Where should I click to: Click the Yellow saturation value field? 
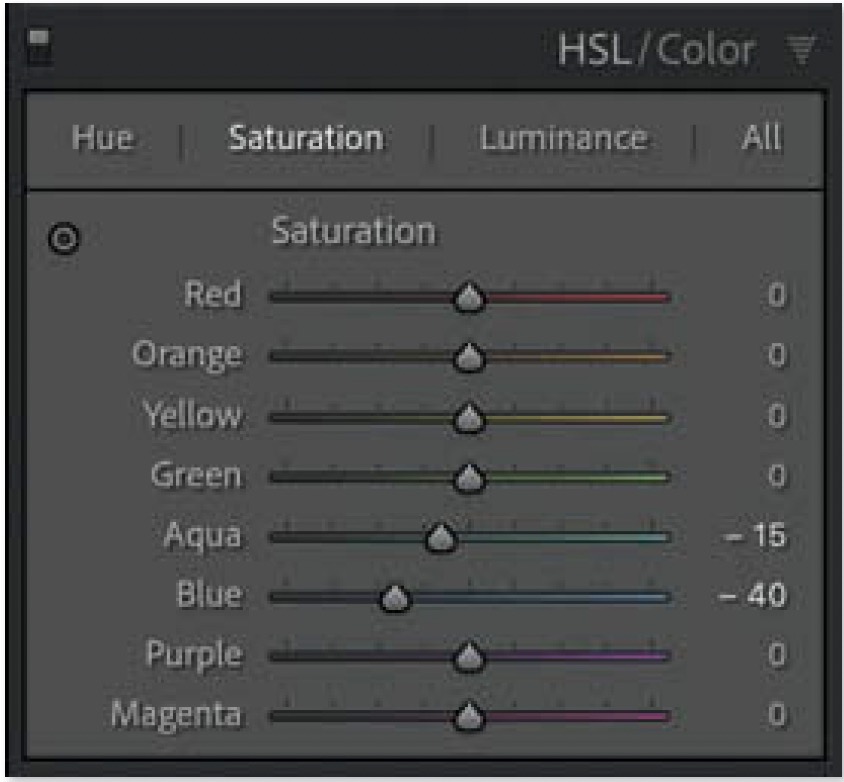(x=775, y=416)
